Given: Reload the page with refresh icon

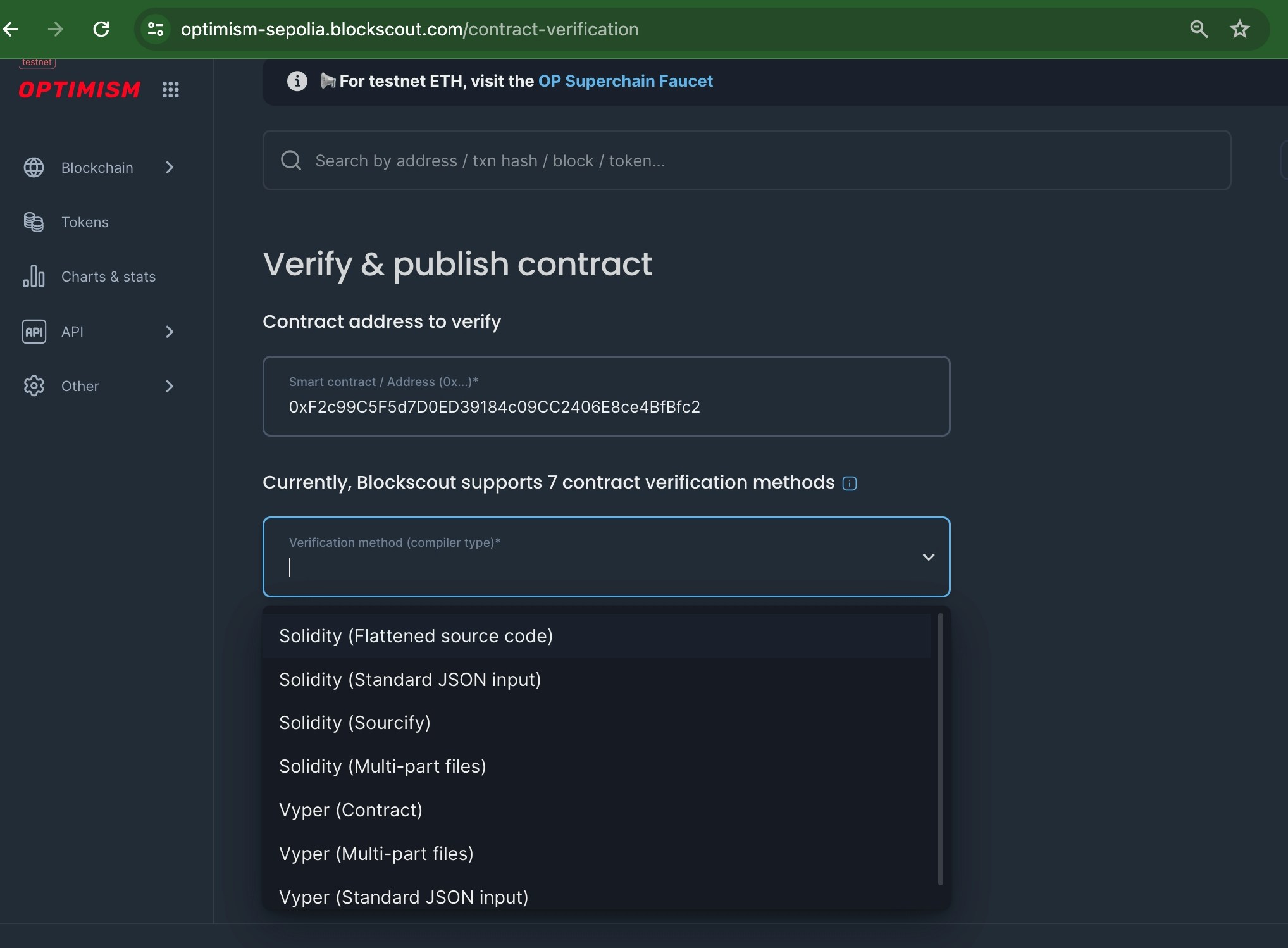Looking at the screenshot, I should tap(101, 29).
